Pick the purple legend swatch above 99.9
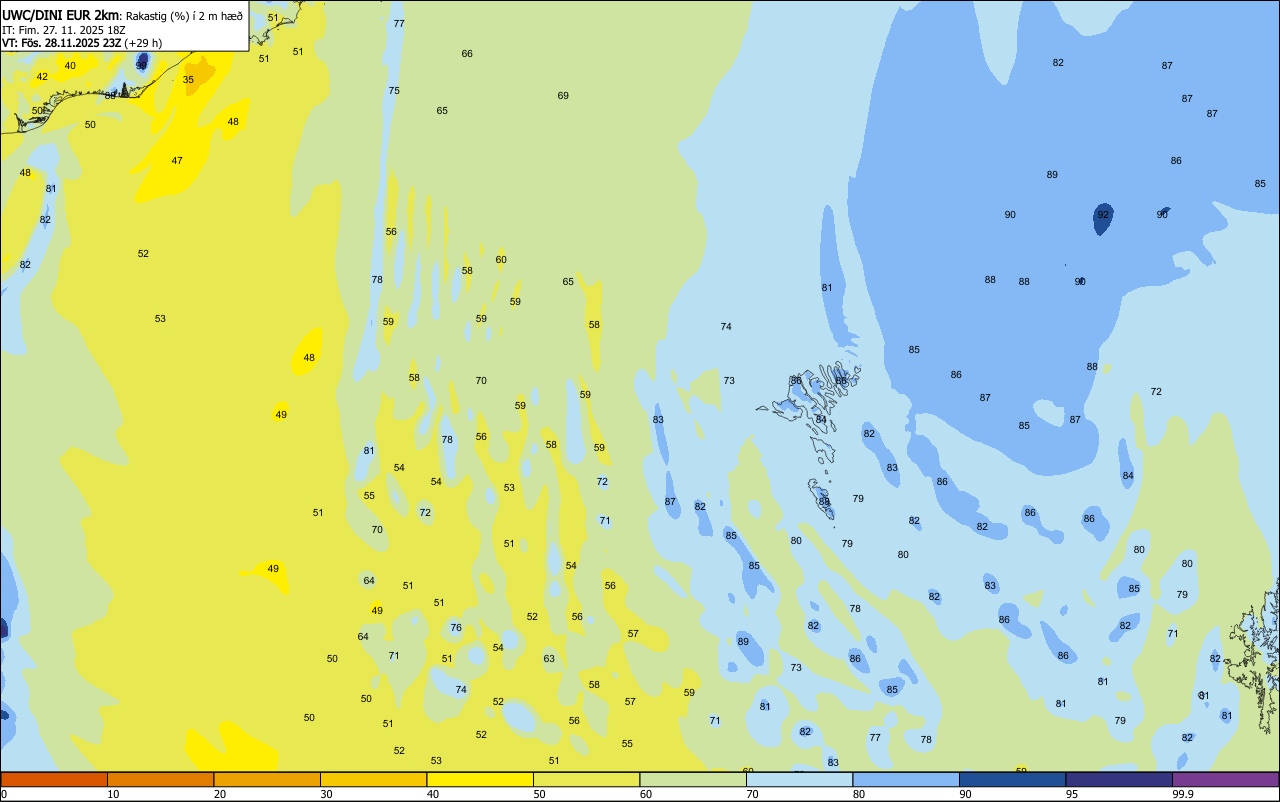This screenshot has width=1280, height=802. pyautogui.click(x=1225, y=779)
